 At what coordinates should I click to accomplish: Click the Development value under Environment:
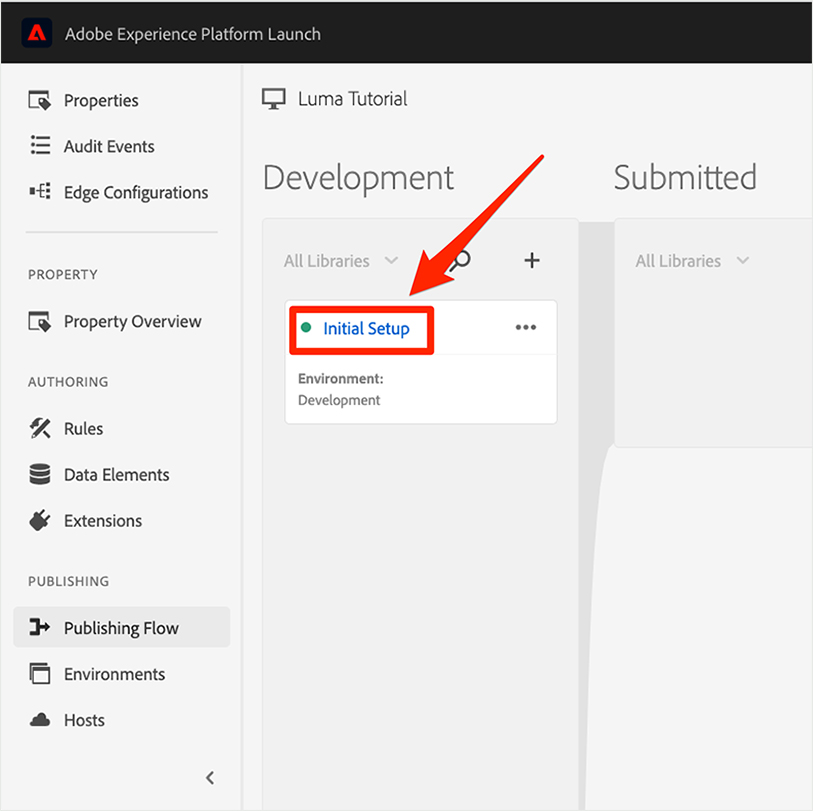click(339, 400)
